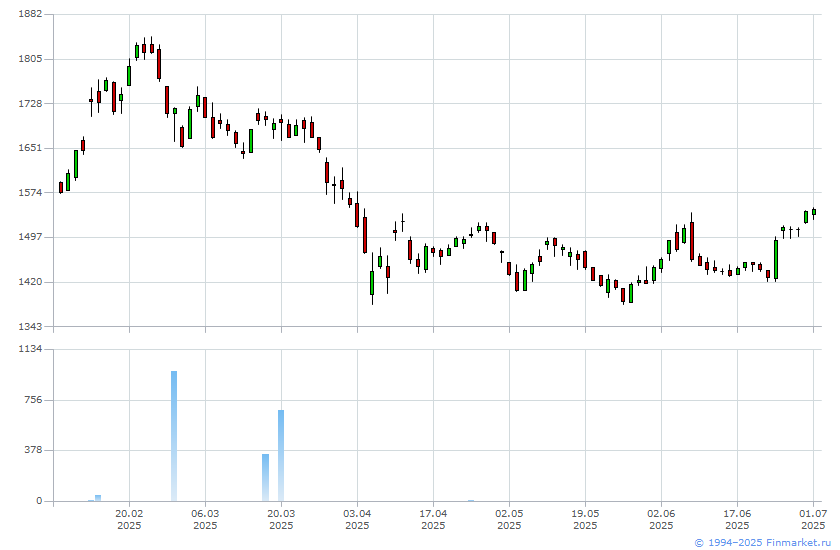840x550 pixels.
Task: Open the Finmarket.ru copyright link
Action: [x=764, y=543]
